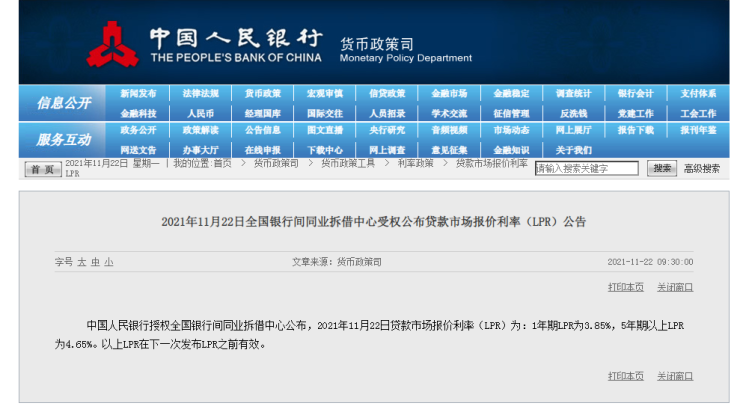This screenshot has height=415, width=740.
Task: Go to 网上调查
Action: 387,150
